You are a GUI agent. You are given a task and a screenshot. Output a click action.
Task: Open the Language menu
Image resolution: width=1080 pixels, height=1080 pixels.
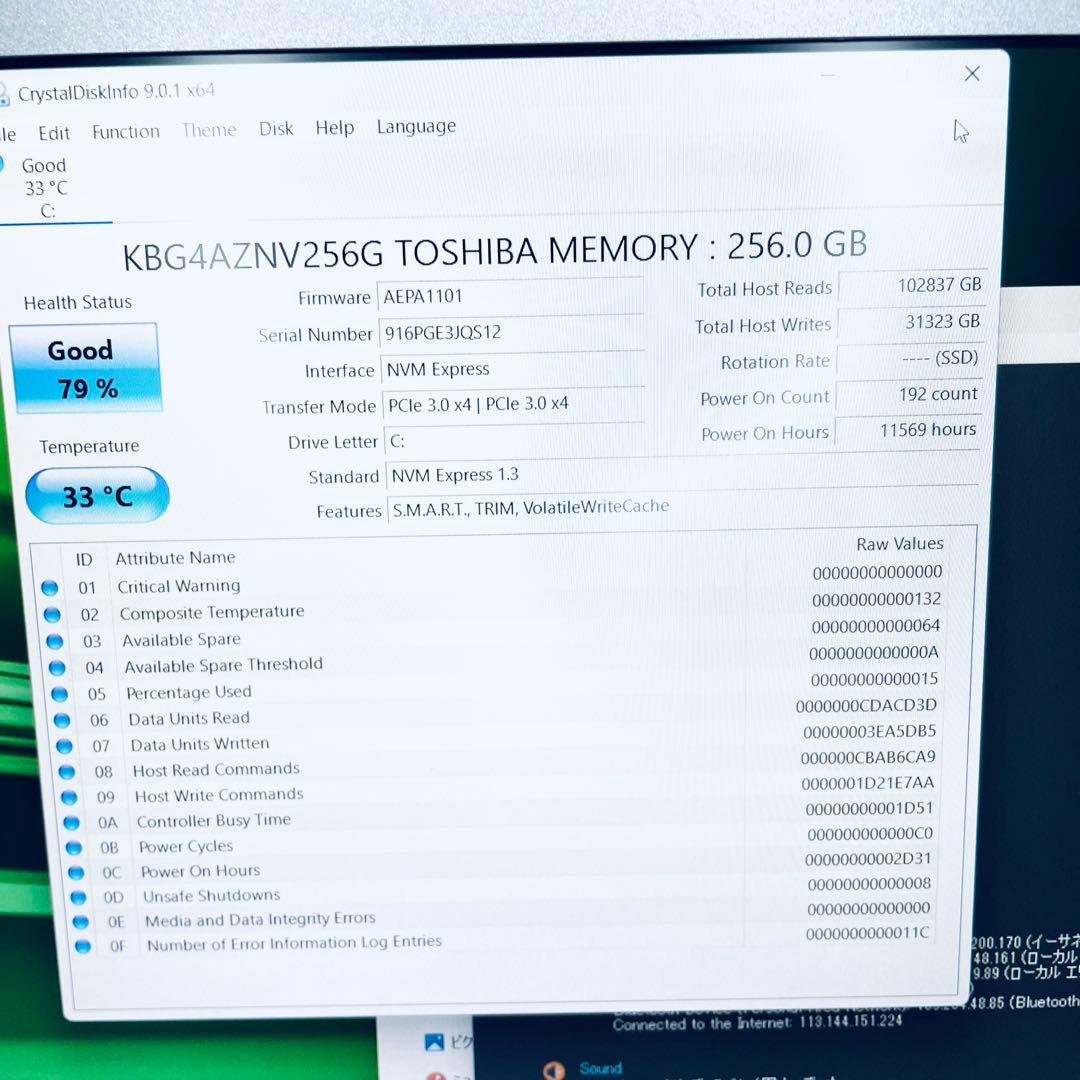click(x=415, y=126)
